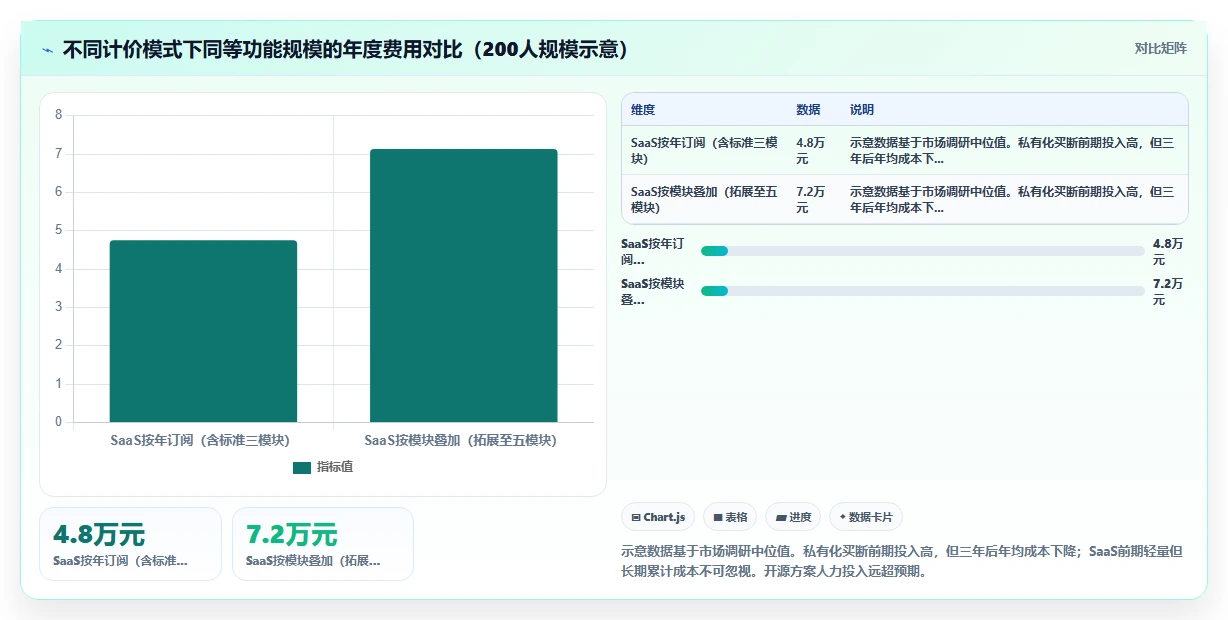Select the SaaS按年订阅 bar in chart
Screen dimensions: 1228x620
[203, 331]
